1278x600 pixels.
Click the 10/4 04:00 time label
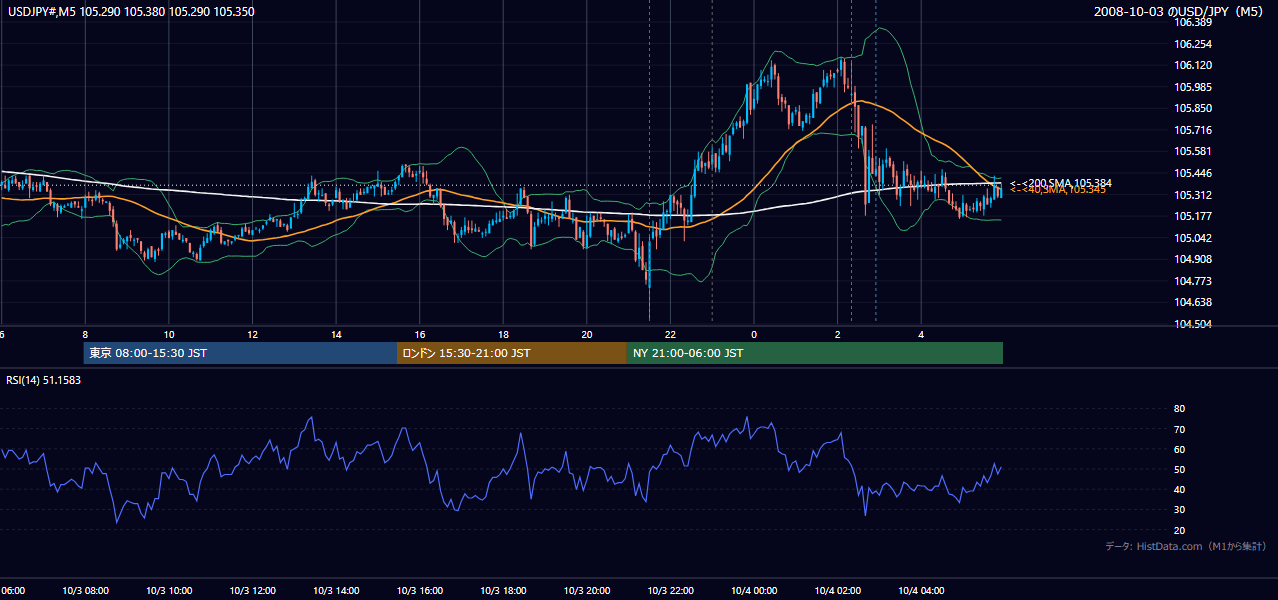[x=921, y=590]
